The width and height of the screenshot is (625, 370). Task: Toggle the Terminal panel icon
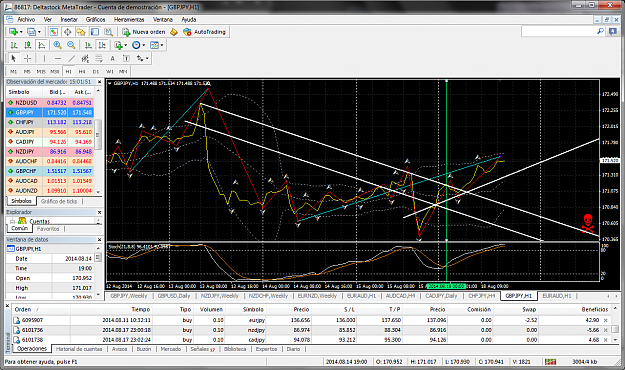94,32
